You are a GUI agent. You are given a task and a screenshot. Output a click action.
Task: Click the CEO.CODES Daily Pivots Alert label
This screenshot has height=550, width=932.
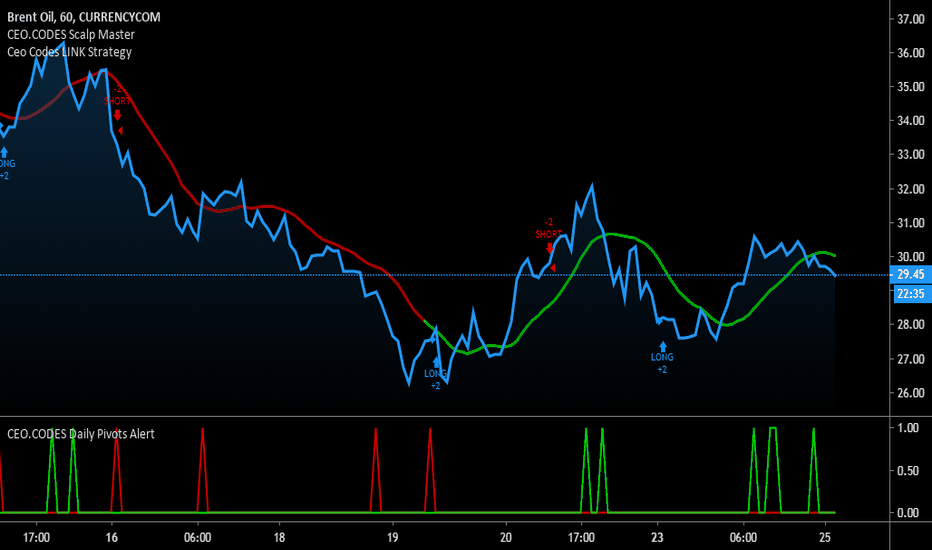click(81, 434)
